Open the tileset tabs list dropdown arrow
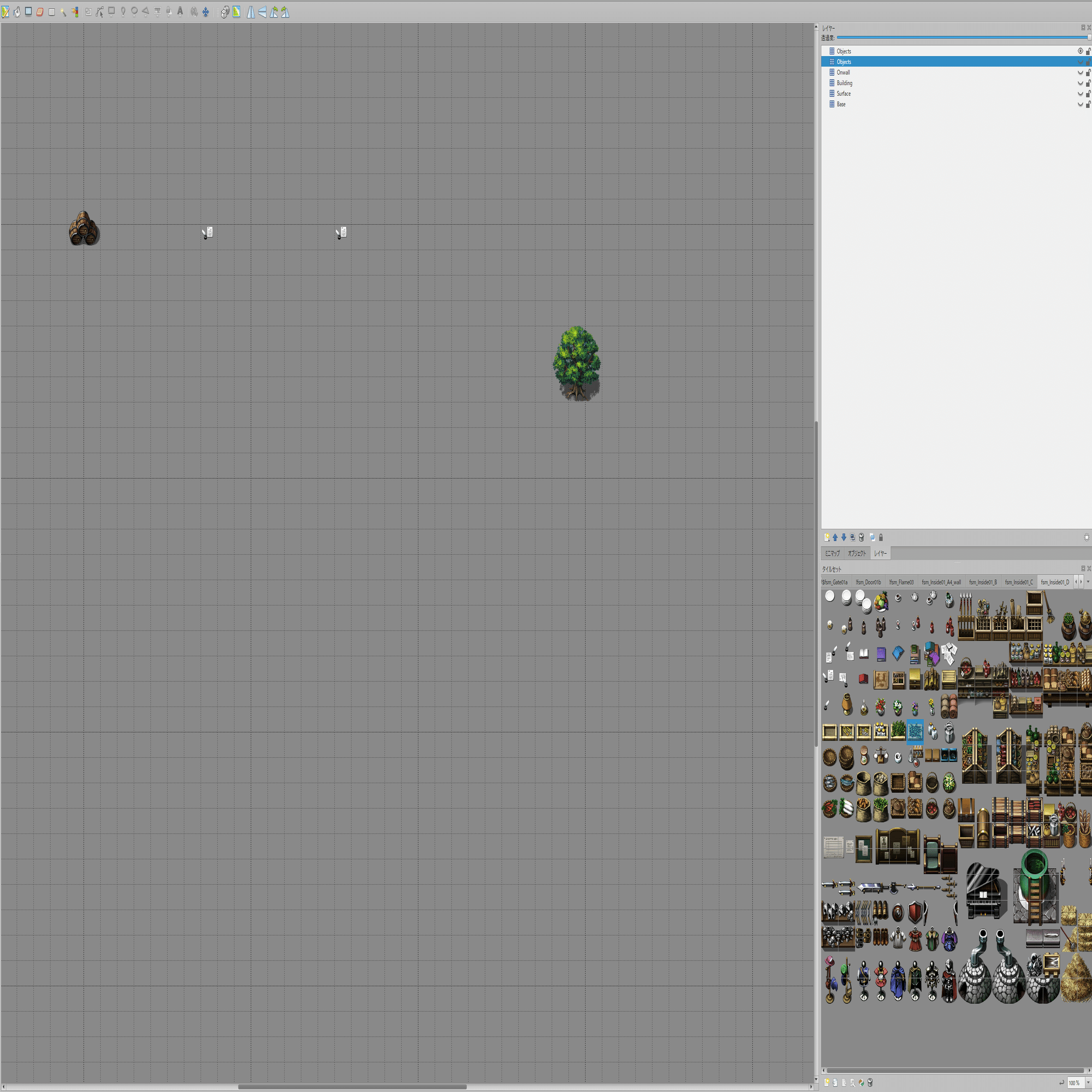This screenshot has width=1092, height=1092. 1088,581
